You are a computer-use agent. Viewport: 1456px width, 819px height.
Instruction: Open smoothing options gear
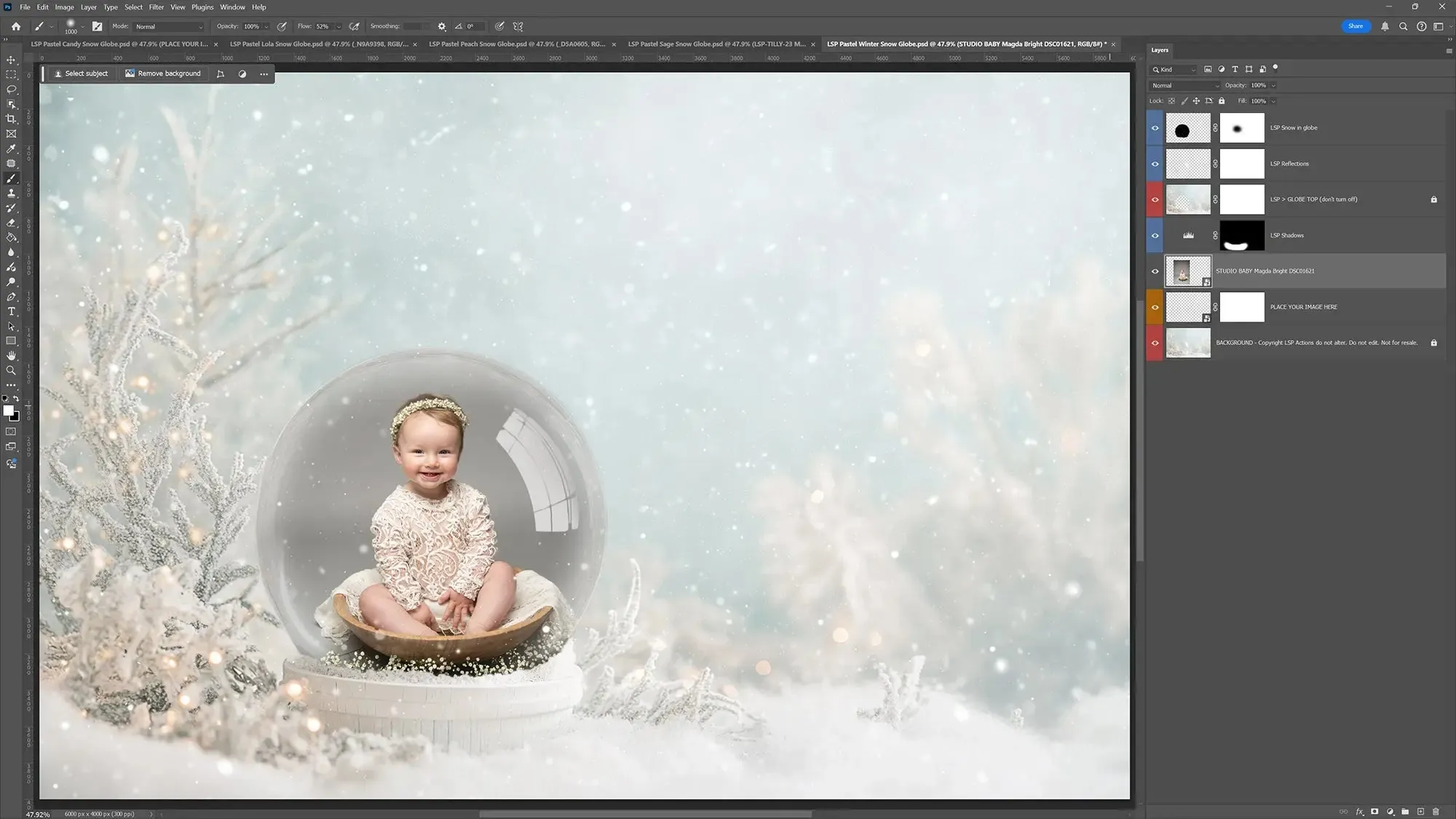pyautogui.click(x=442, y=26)
